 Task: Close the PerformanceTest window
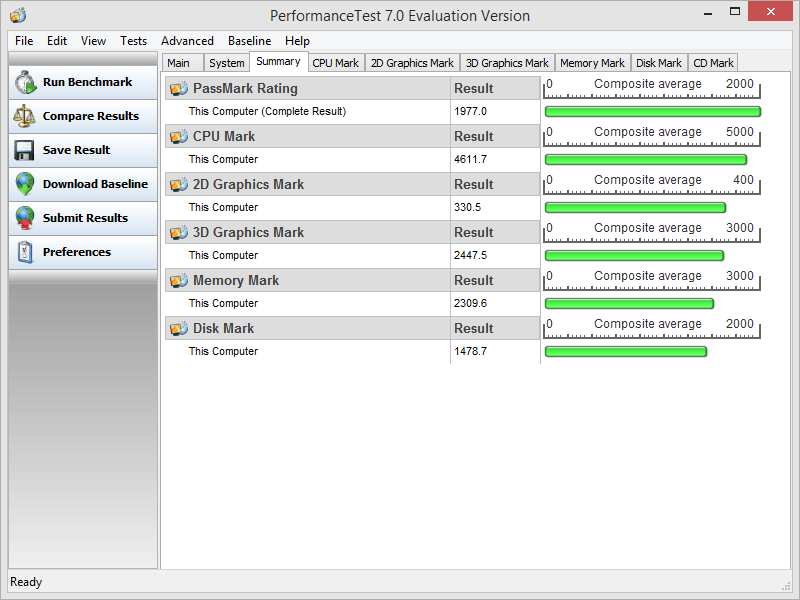770,11
